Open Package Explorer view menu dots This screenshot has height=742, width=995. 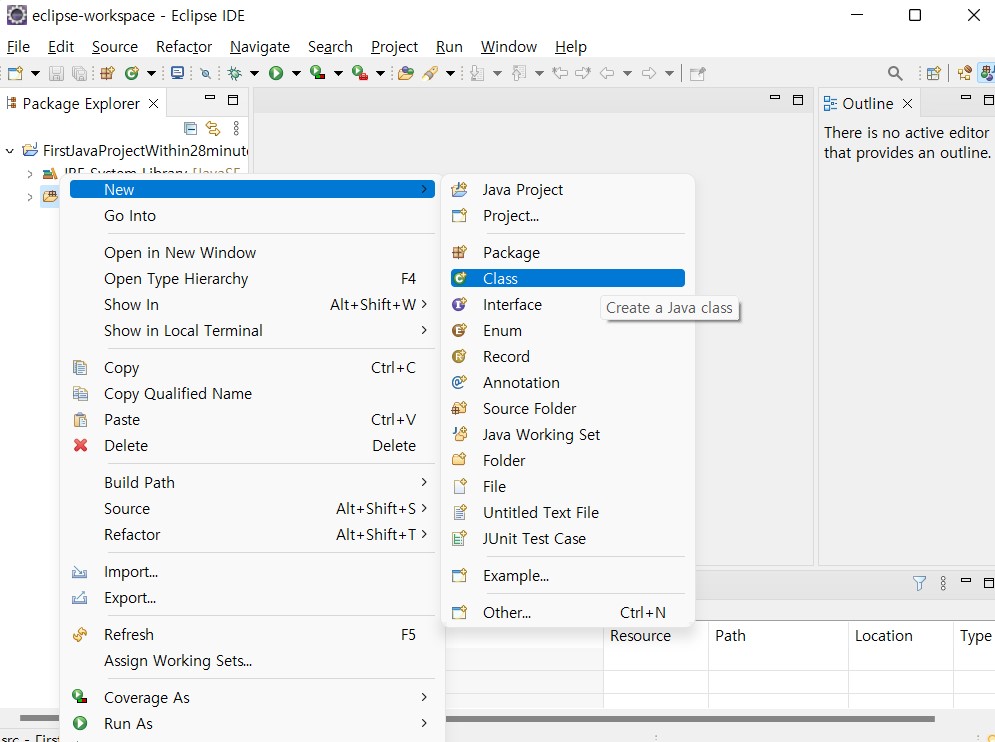[x=236, y=129]
